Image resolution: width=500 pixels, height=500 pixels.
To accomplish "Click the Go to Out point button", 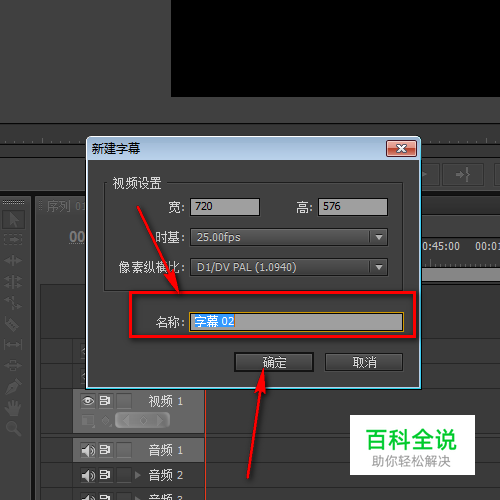I will pyautogui.click(x=463, y=174).
